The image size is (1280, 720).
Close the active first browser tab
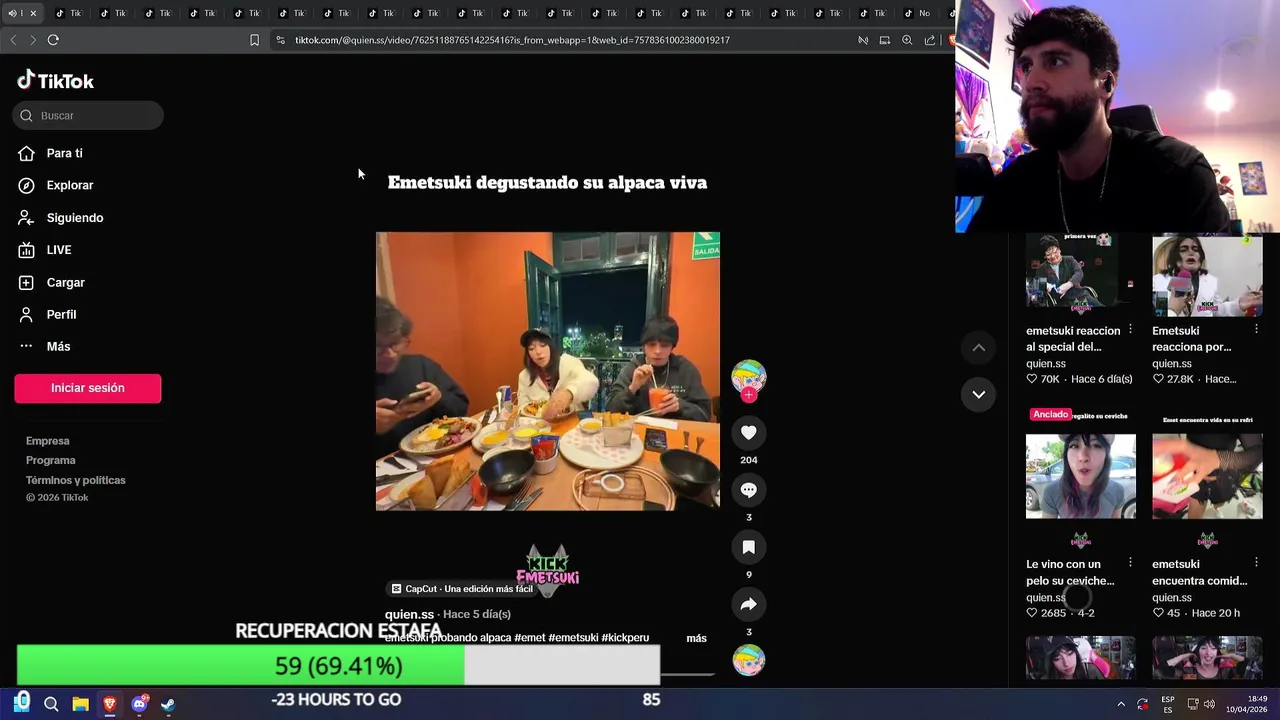33,13
